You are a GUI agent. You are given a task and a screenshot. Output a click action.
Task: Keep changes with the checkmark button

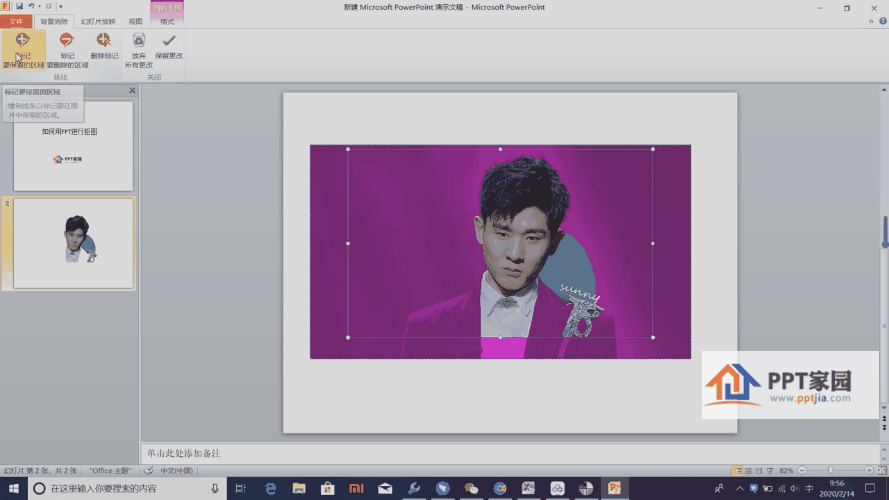[169, 46]
